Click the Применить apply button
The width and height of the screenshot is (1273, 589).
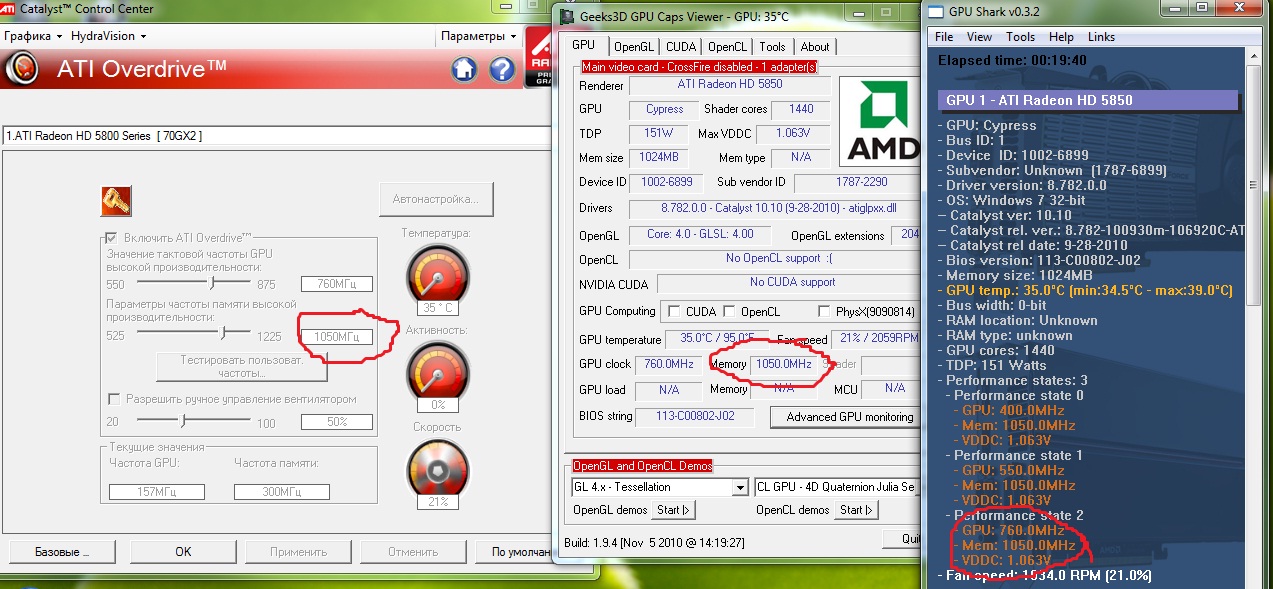coord(298,552)
